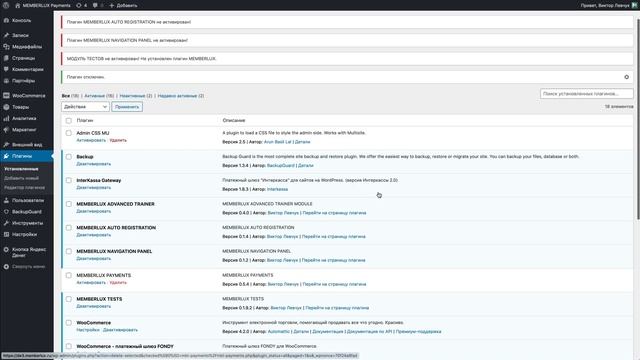Open the user greeting menu at top right
Viewport: 640px width, 360px height.
(x=608, y=5)
